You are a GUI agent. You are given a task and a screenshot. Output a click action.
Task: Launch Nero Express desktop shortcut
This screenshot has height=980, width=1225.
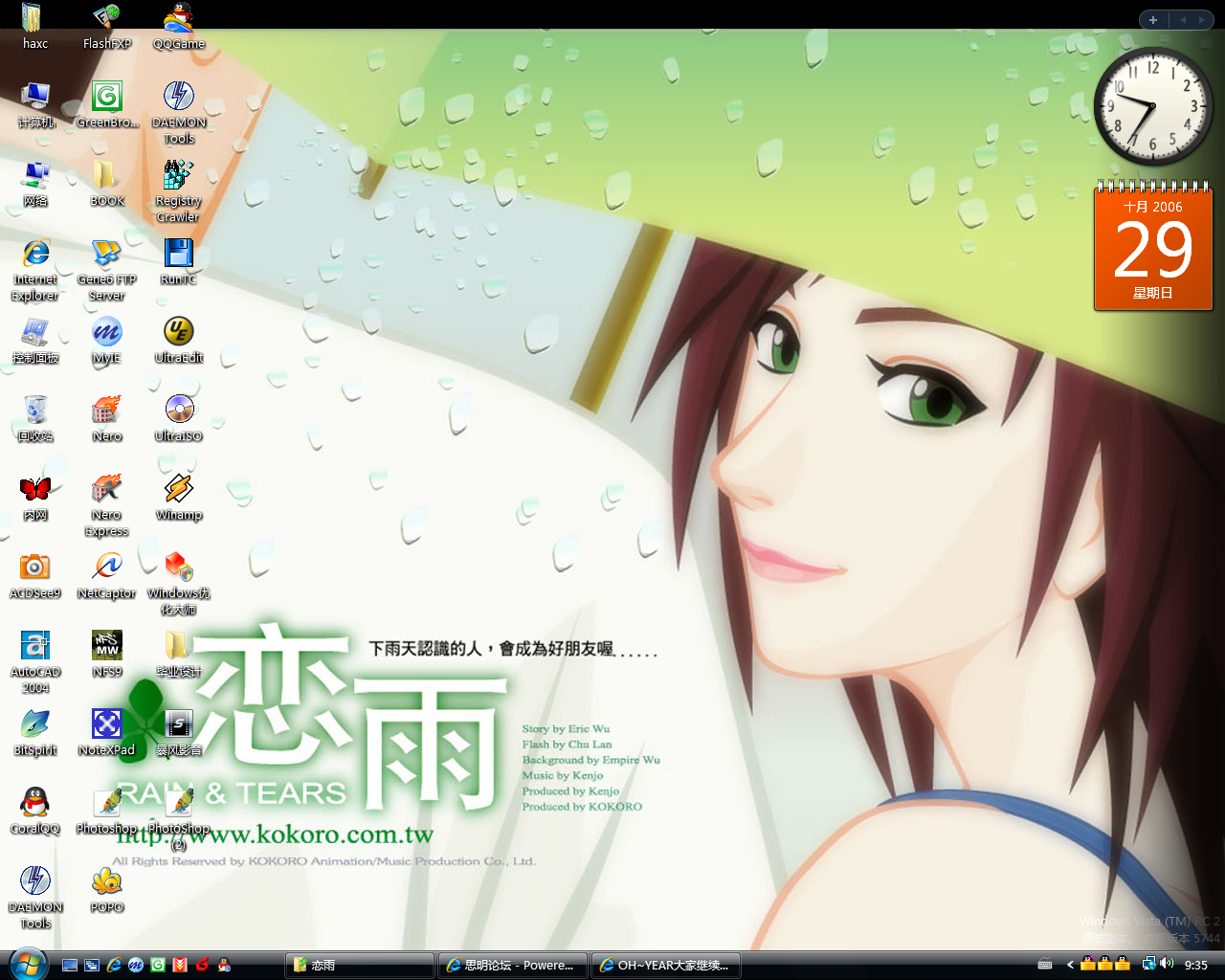(x=106, y=505)
